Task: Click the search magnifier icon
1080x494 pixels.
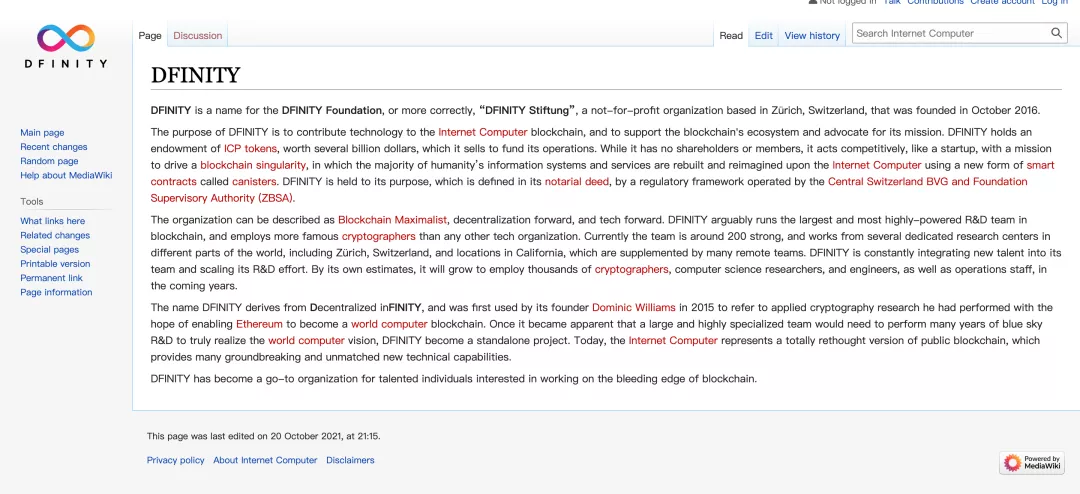Action: (x=1056, y=33)
